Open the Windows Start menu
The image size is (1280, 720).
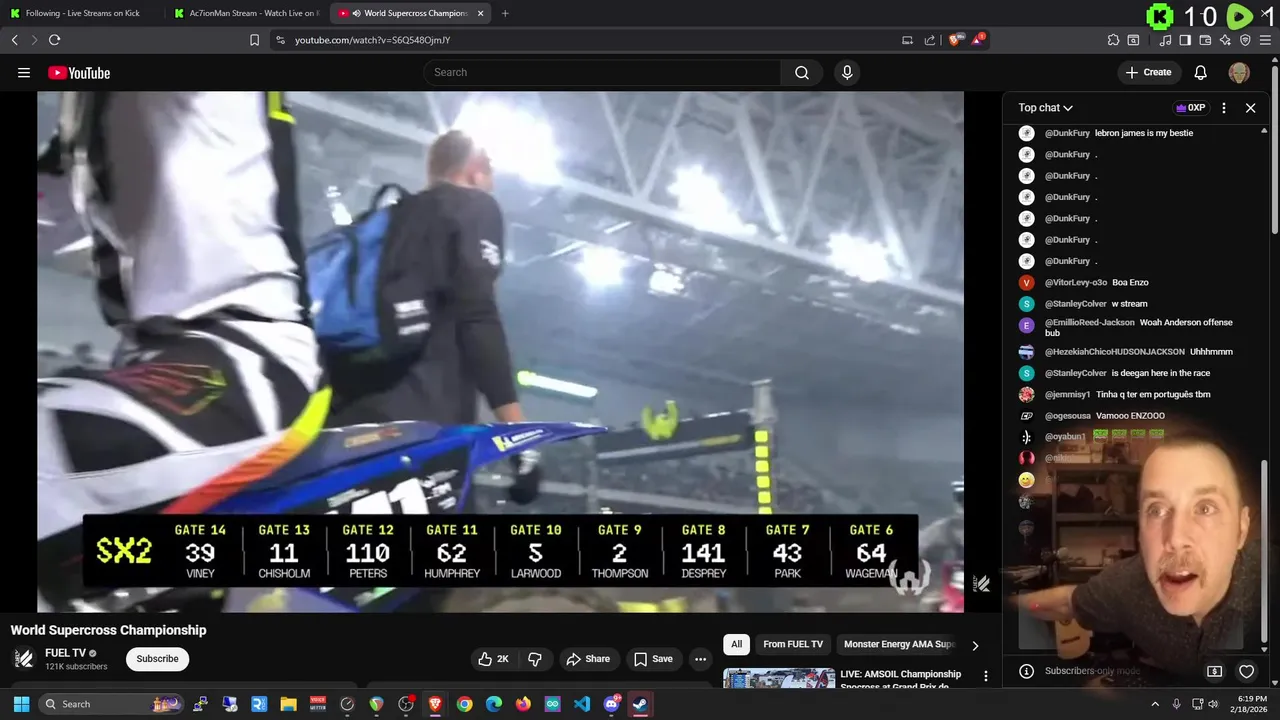pos(21,704)
